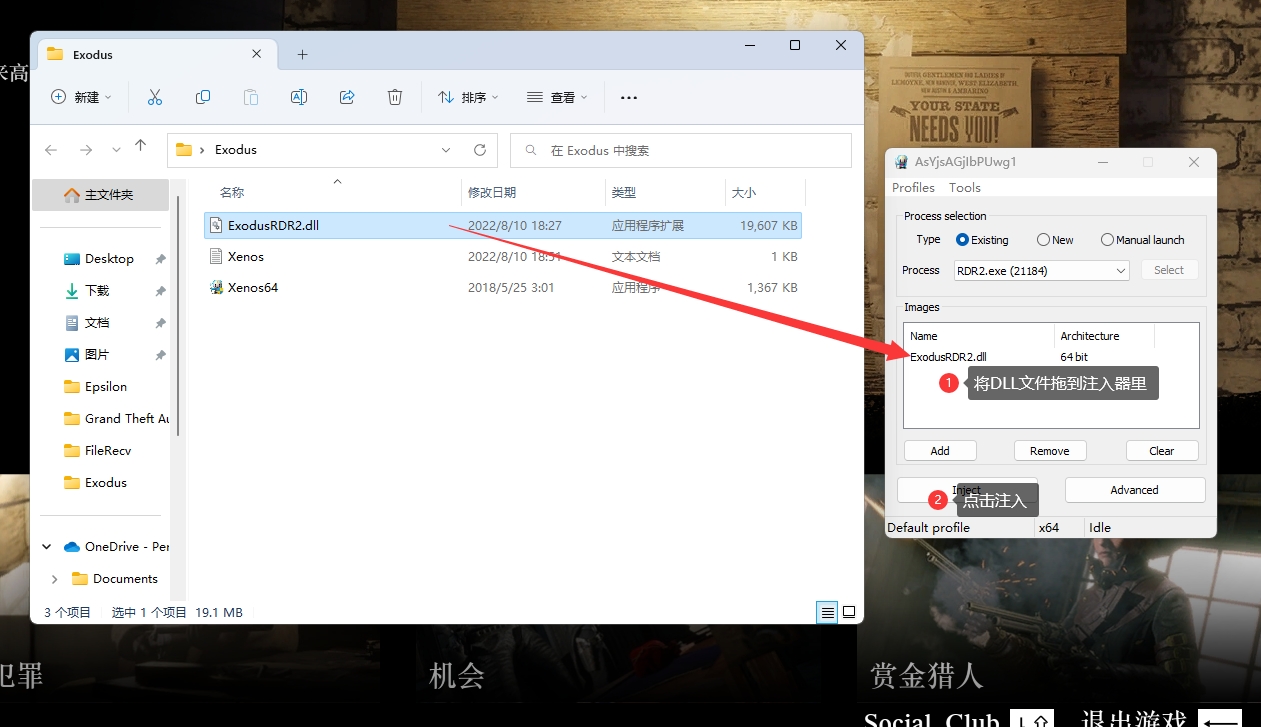Choose Manual launch radio option
Viewport: 1261px width, 727px height.
tap(1107, 240)
